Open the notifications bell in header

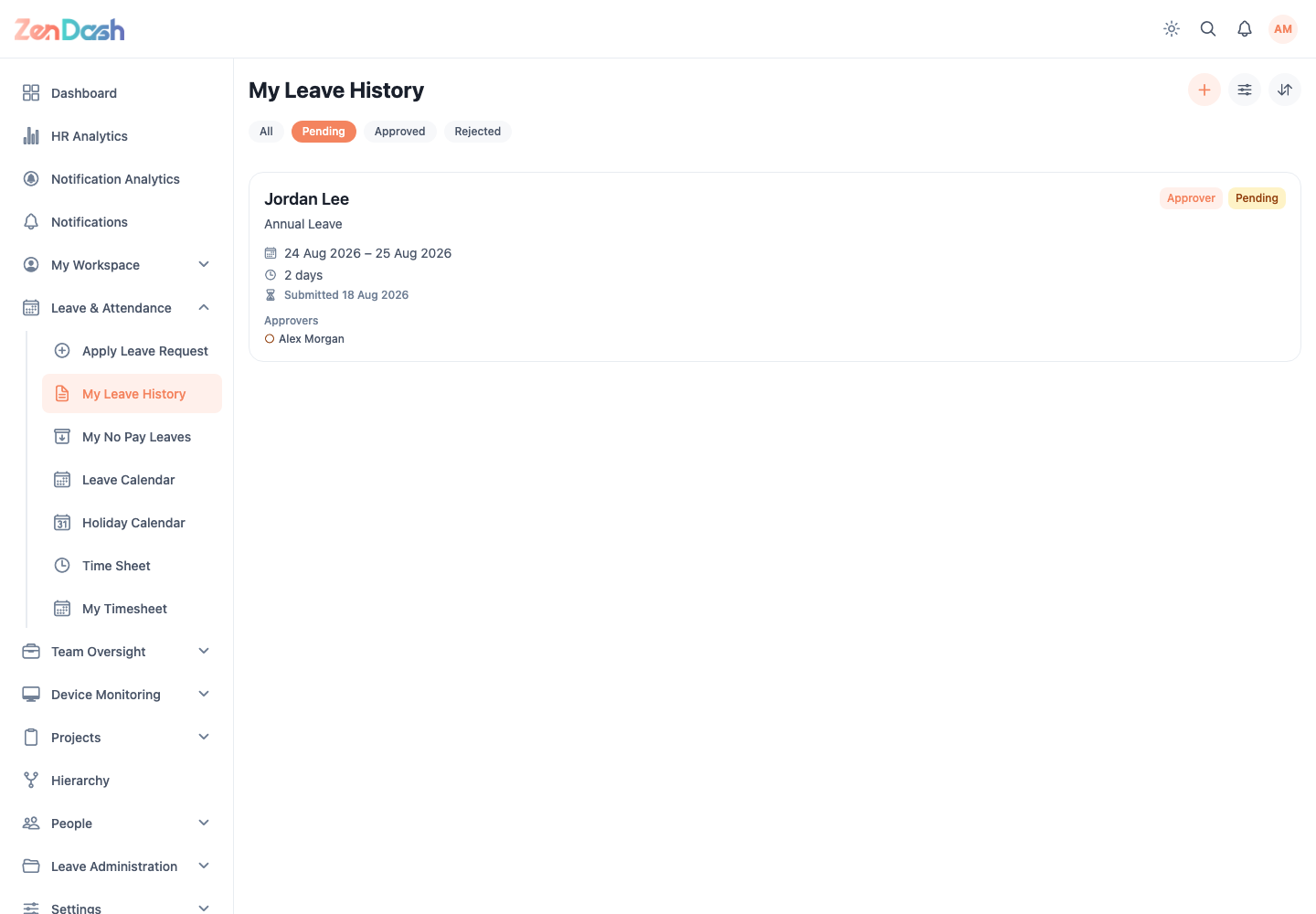[1245, 29]
